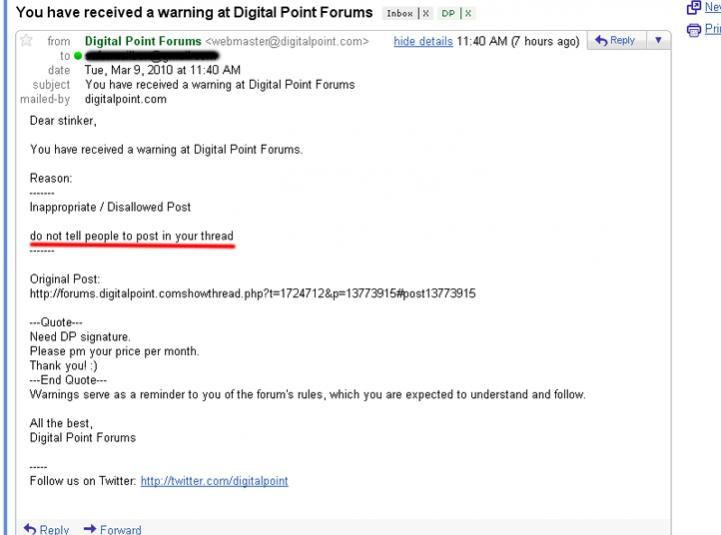Click Reply at the bottom of the message
The image size is (721, 535).
point(54,529)
